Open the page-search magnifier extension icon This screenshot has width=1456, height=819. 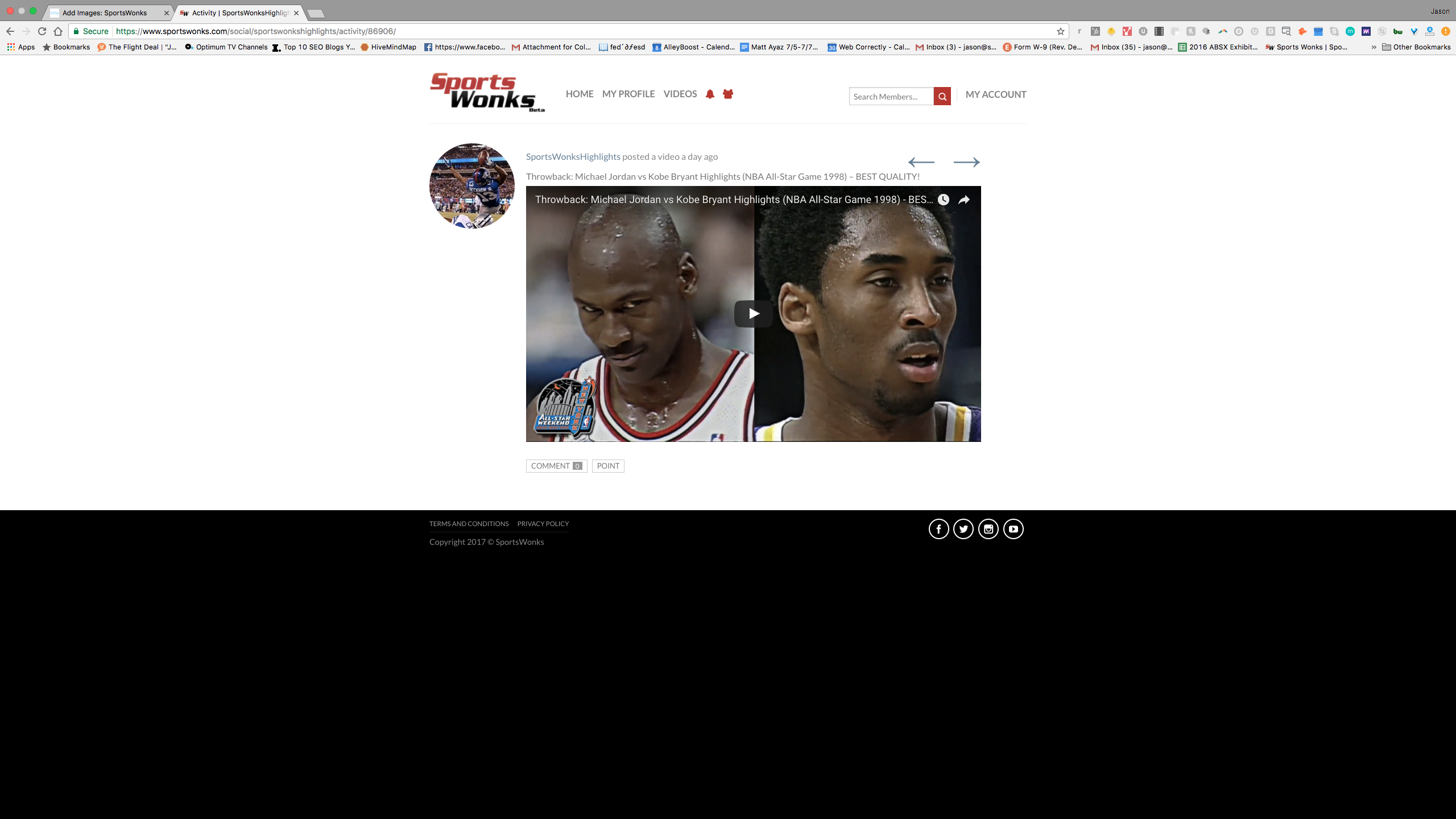click(x=1286, y=31)
